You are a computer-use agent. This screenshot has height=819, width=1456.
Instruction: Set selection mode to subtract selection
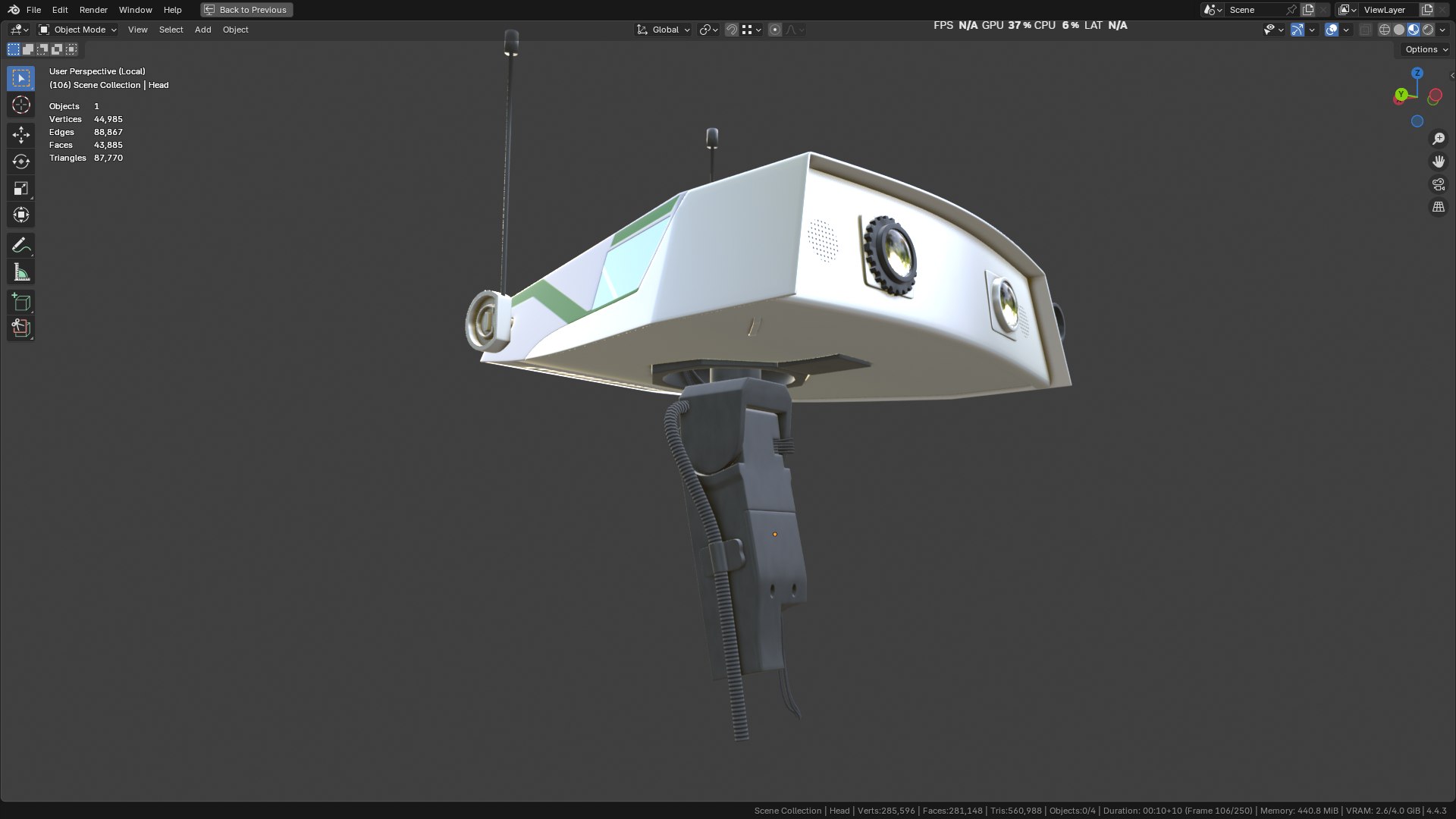point(42,49)
